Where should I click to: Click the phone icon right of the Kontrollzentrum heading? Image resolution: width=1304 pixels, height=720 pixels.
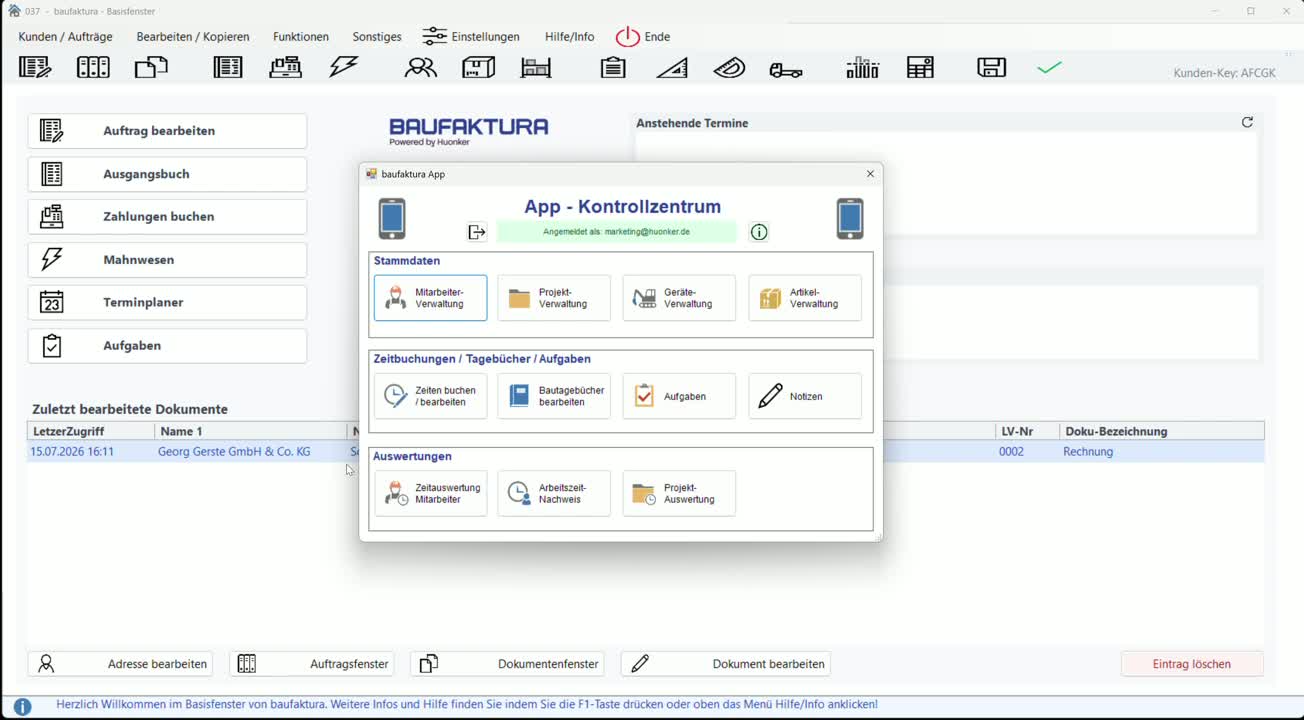click(850, 219)
